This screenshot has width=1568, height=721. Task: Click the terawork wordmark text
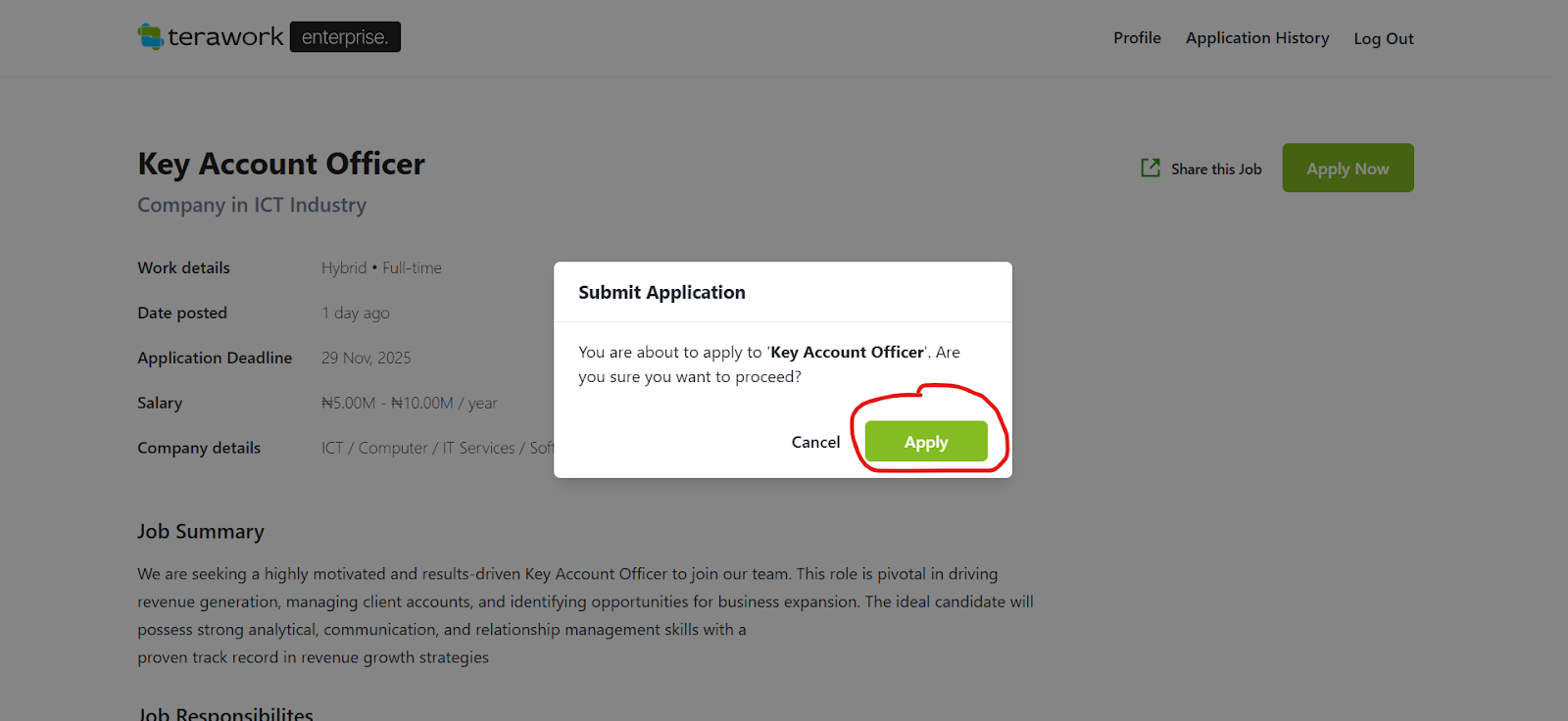coord(225,37)
